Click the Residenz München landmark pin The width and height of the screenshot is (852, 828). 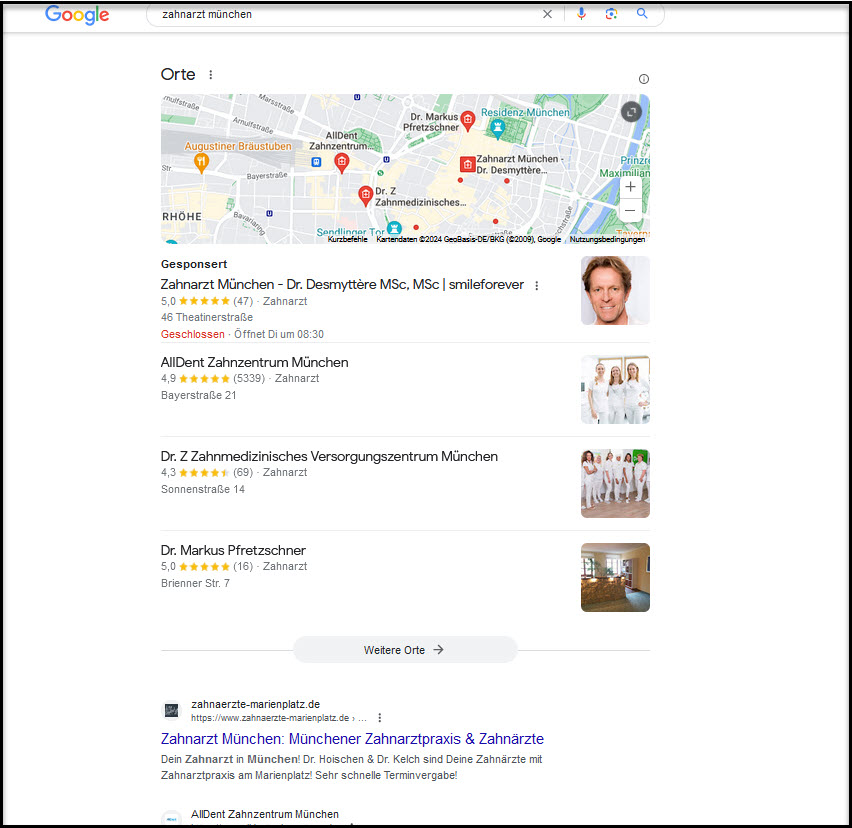(497, 128)
